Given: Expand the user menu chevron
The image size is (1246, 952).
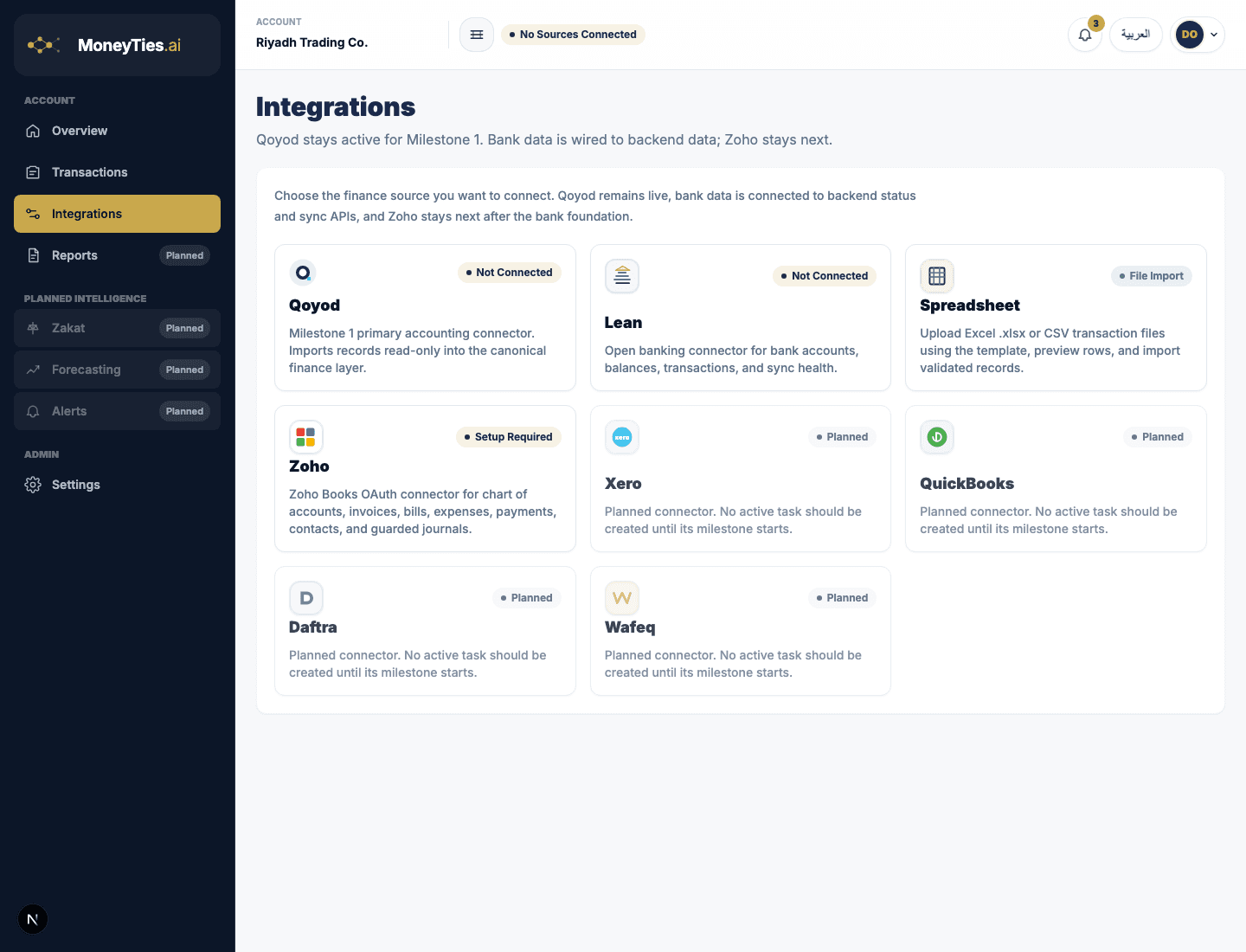Looking at the screenshot, I should 1214,35.
